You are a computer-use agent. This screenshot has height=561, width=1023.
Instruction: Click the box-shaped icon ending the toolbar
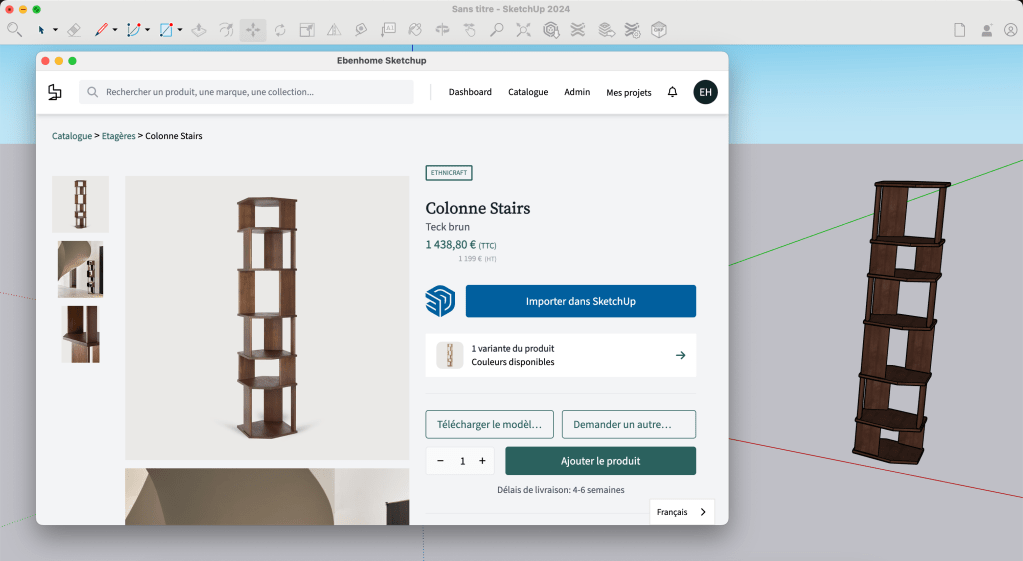coord(659,30)
